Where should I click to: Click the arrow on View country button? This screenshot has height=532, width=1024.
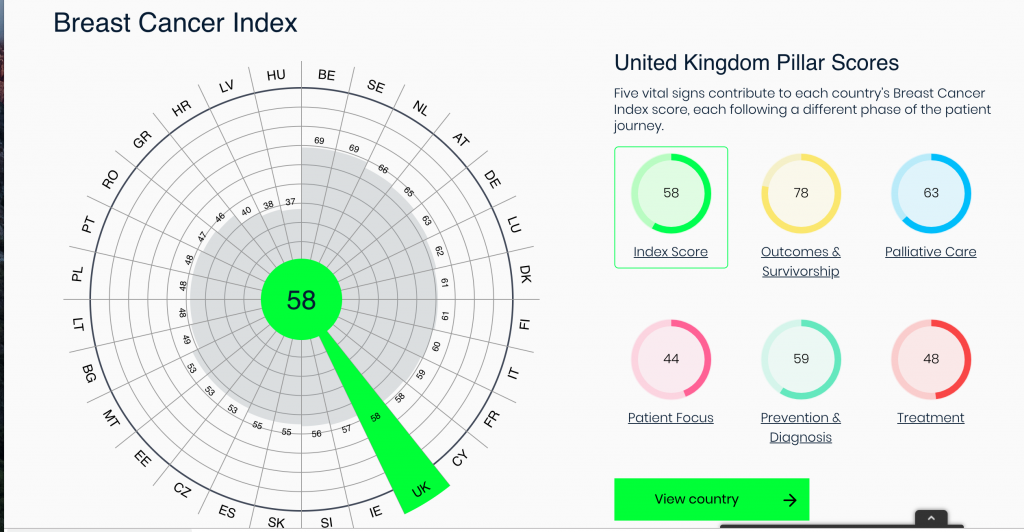(789, 500)
